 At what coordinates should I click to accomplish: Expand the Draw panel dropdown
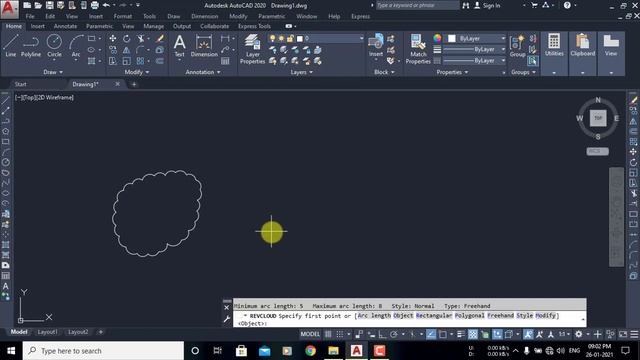[x=53, y=72]
